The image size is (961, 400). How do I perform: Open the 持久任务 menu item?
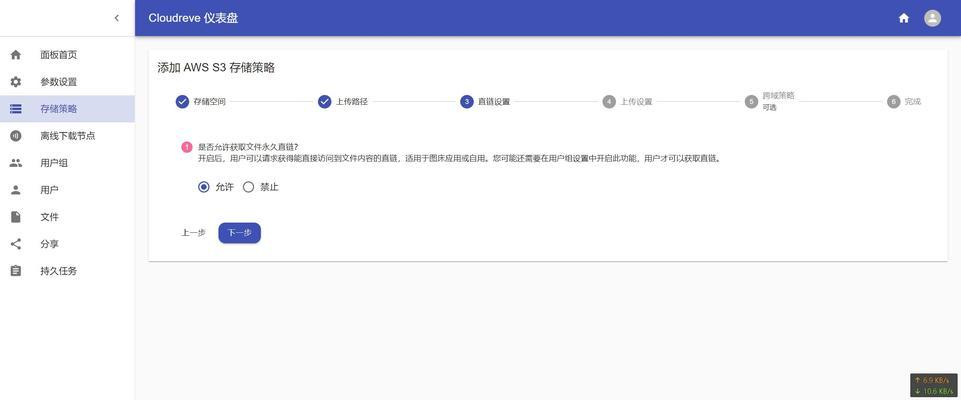point(67,270)
